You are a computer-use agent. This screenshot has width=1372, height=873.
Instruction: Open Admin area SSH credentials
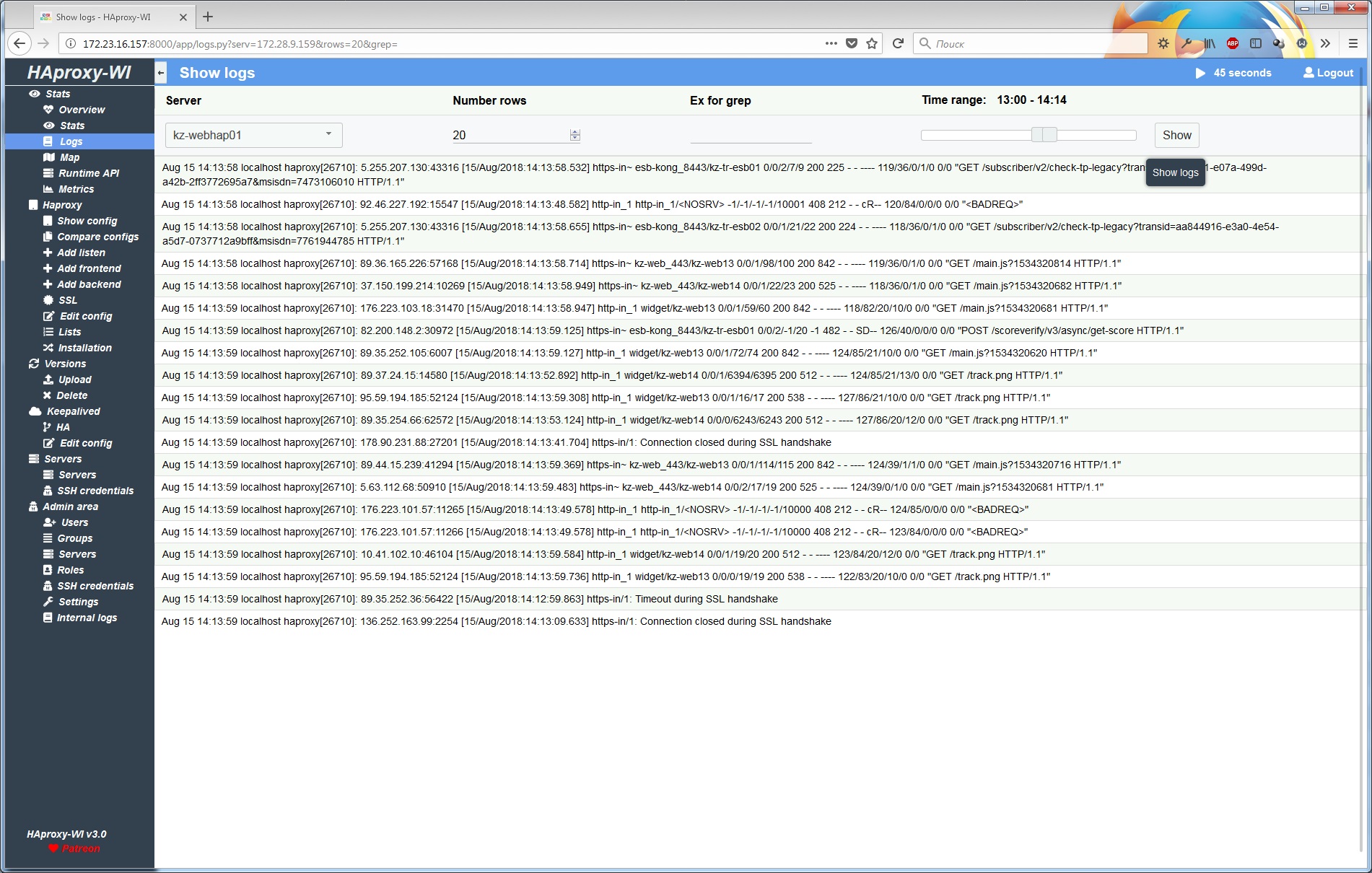(95, 586)
